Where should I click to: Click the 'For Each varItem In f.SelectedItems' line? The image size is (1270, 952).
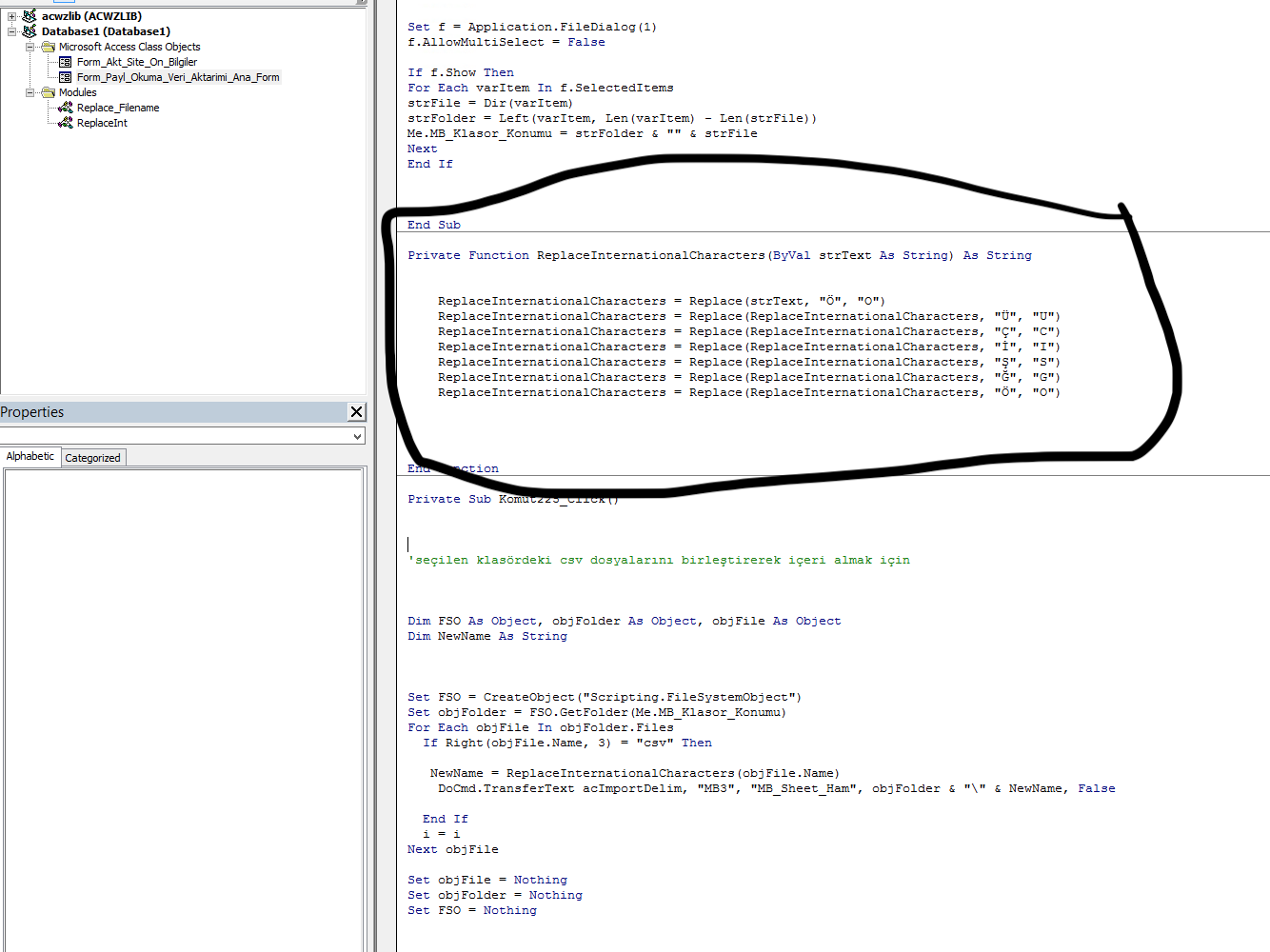(541, 88)
